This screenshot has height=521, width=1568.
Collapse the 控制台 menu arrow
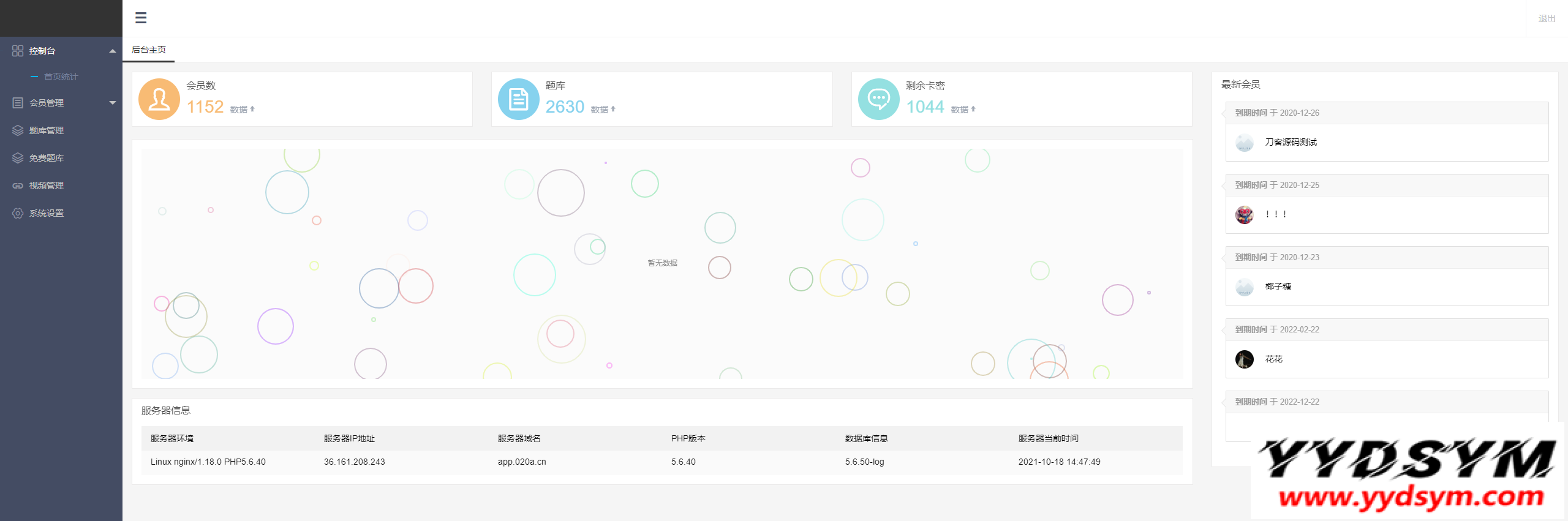click(x=113, y=51)
